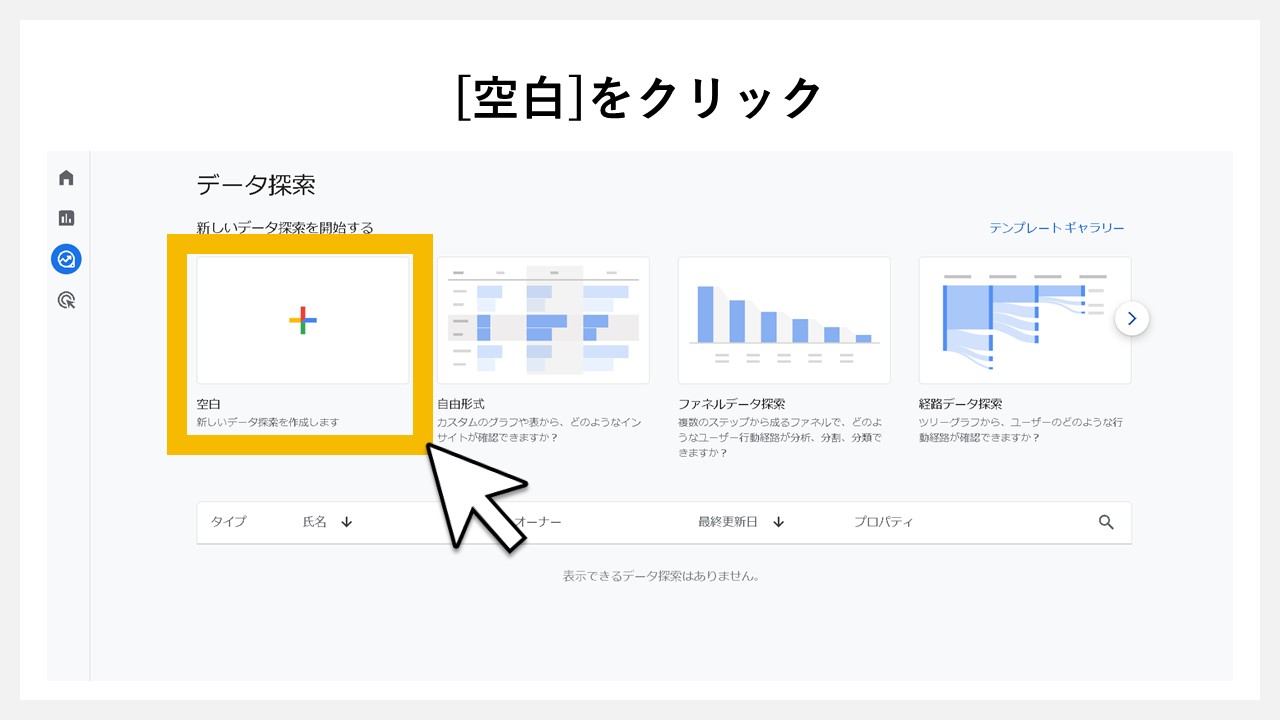Open the Advertising icon in the sidebar
The width and height of the screenshot is (1280, 720).
coord(65,300)
